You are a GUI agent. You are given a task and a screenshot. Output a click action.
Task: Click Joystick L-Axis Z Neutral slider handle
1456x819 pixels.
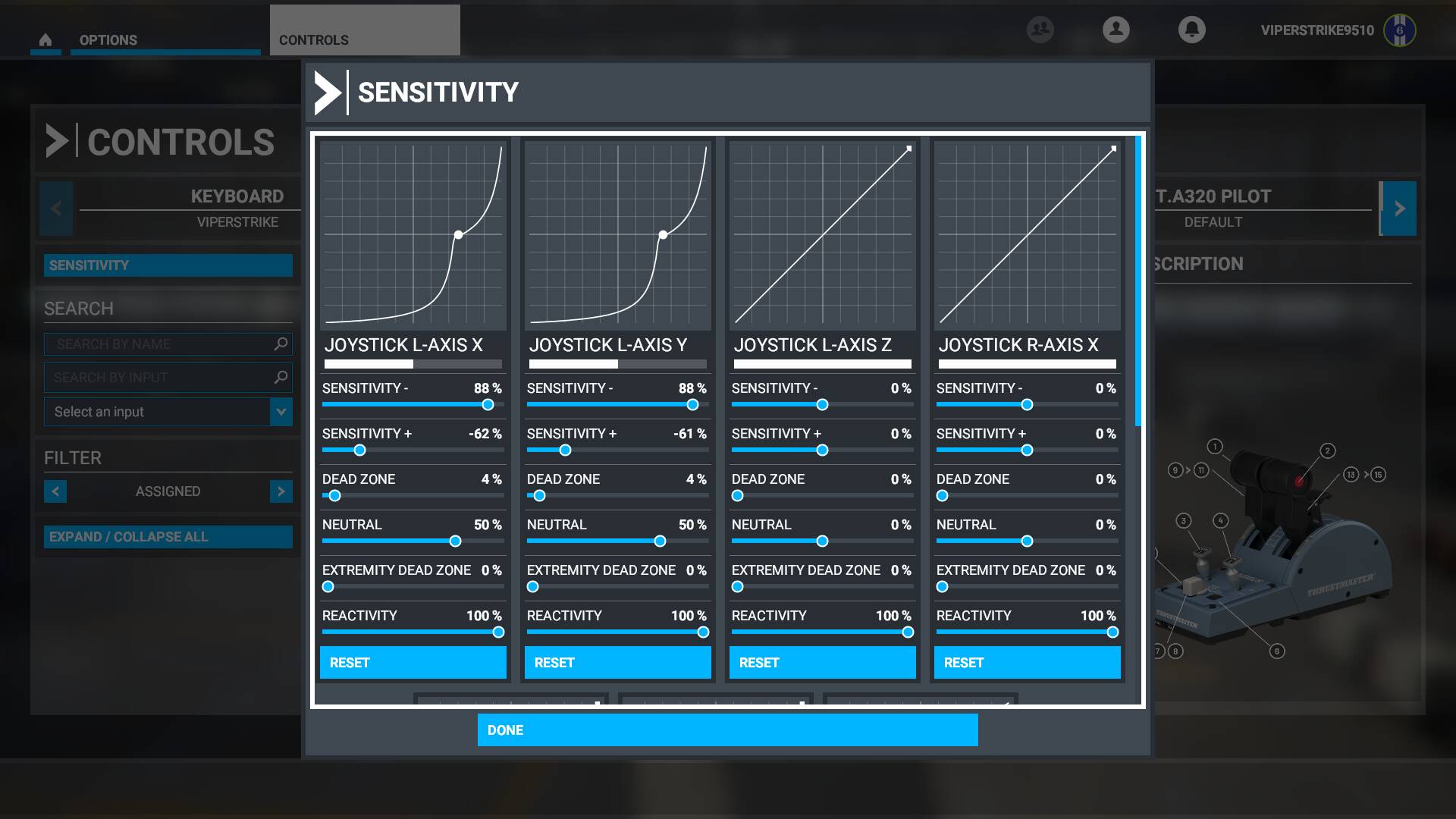[822, 541]
